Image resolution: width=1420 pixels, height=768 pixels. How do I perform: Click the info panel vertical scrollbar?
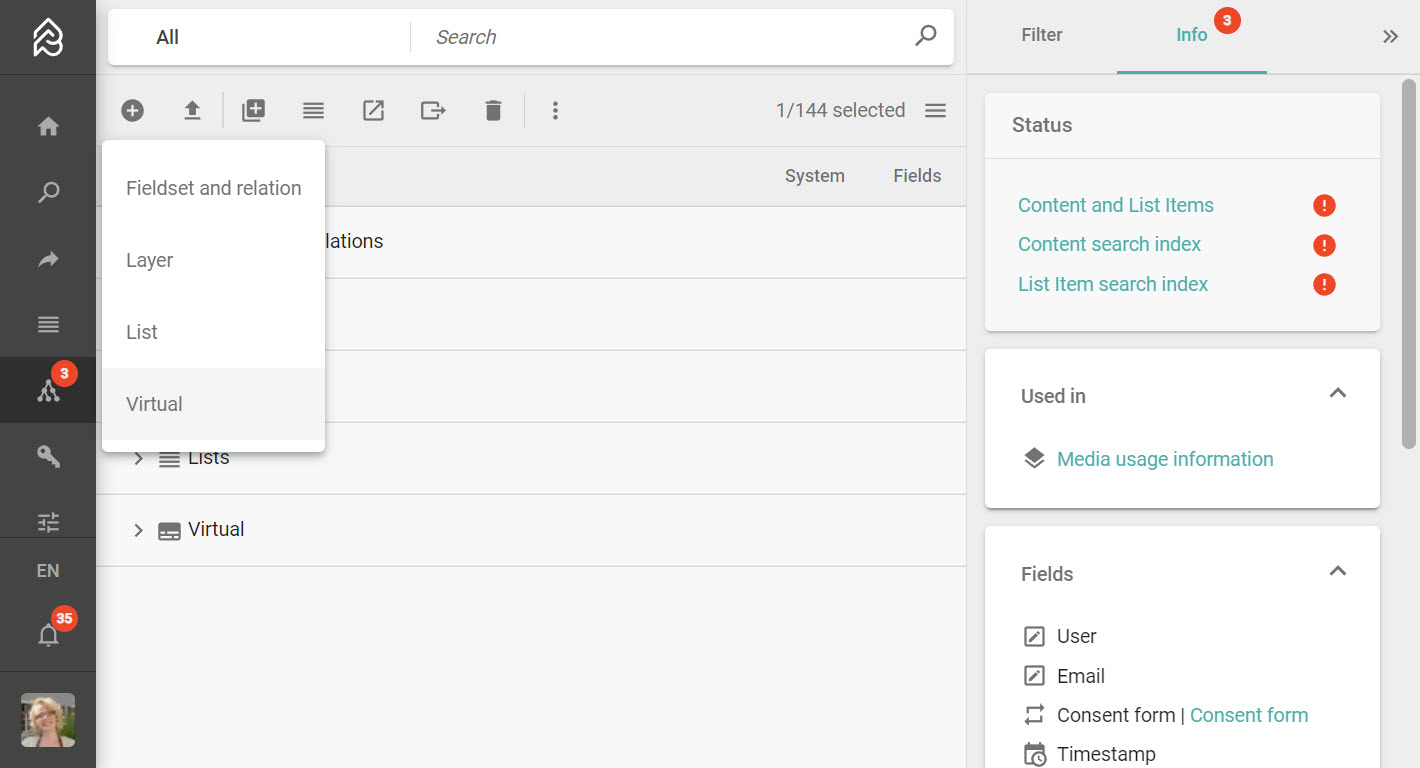pyautogui.click(x=1409, y=263)
